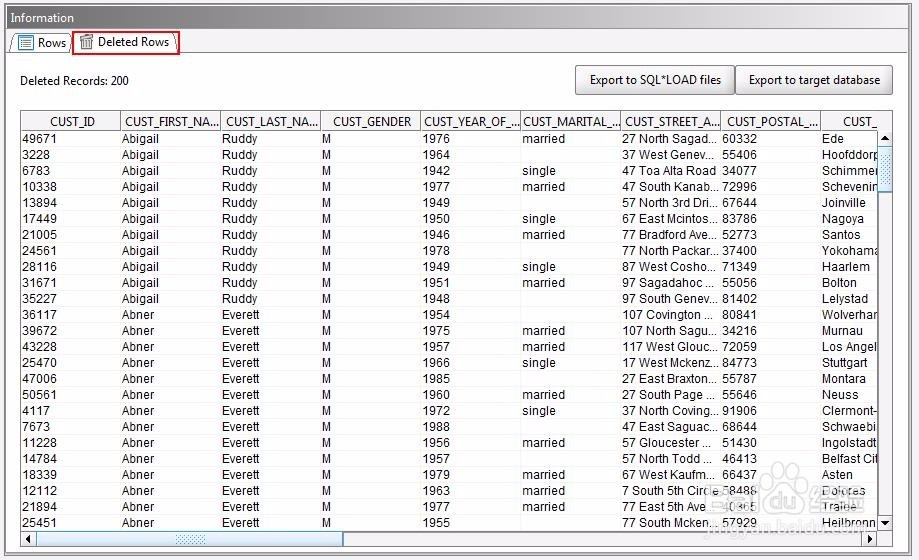Click city cell Santos
This screenshot has width=919, height=560.
[849, 235]
